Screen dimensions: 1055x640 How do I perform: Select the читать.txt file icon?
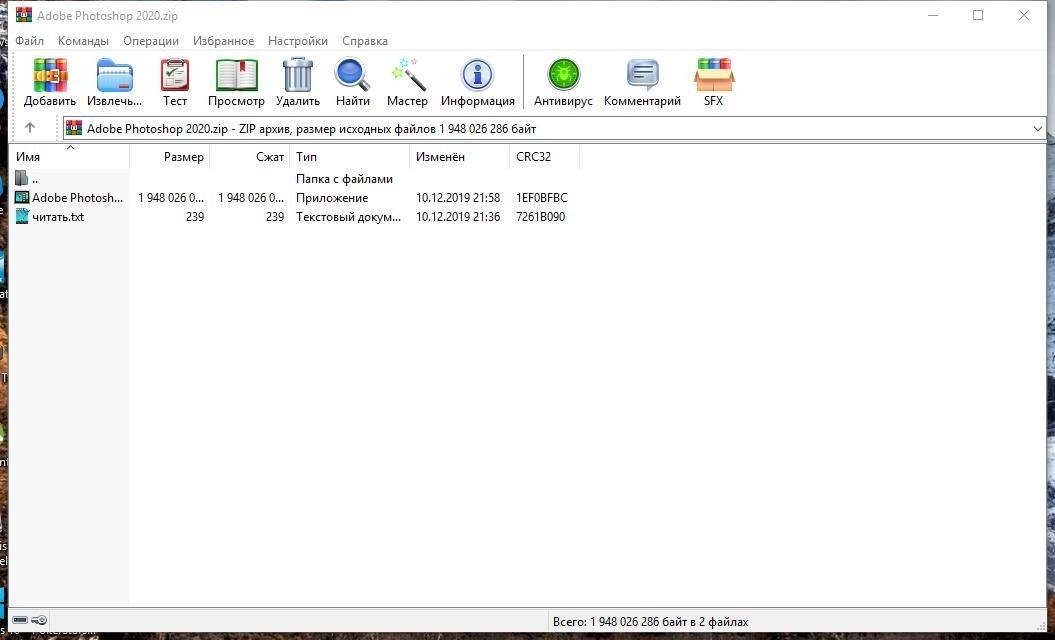pyautogui.click(x=22, y=216)
